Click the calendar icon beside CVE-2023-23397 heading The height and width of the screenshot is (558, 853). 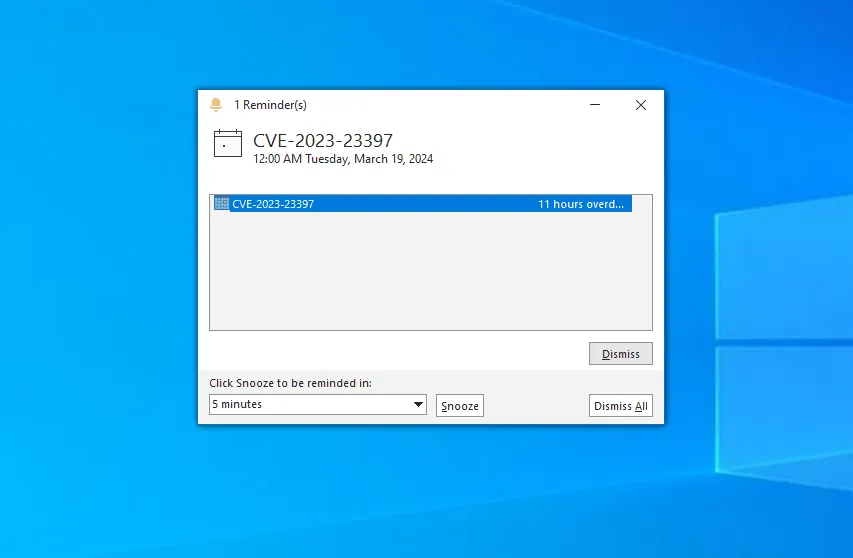coord(228,144)
